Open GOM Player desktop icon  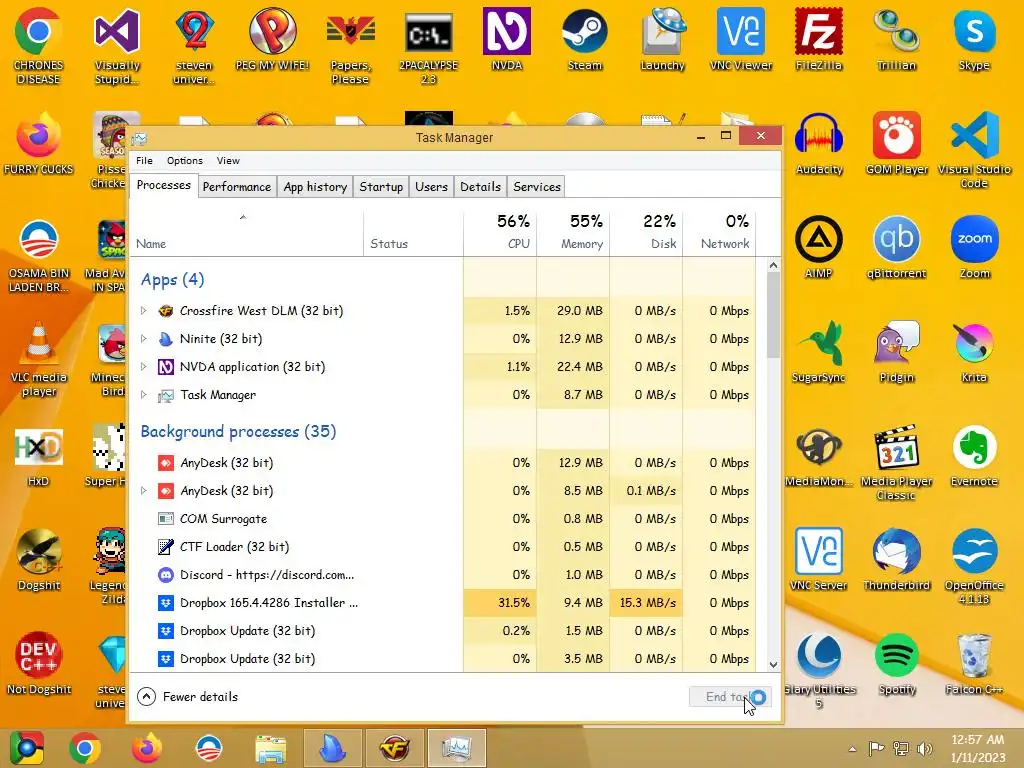pyautogui.click(x=897, y=144)
